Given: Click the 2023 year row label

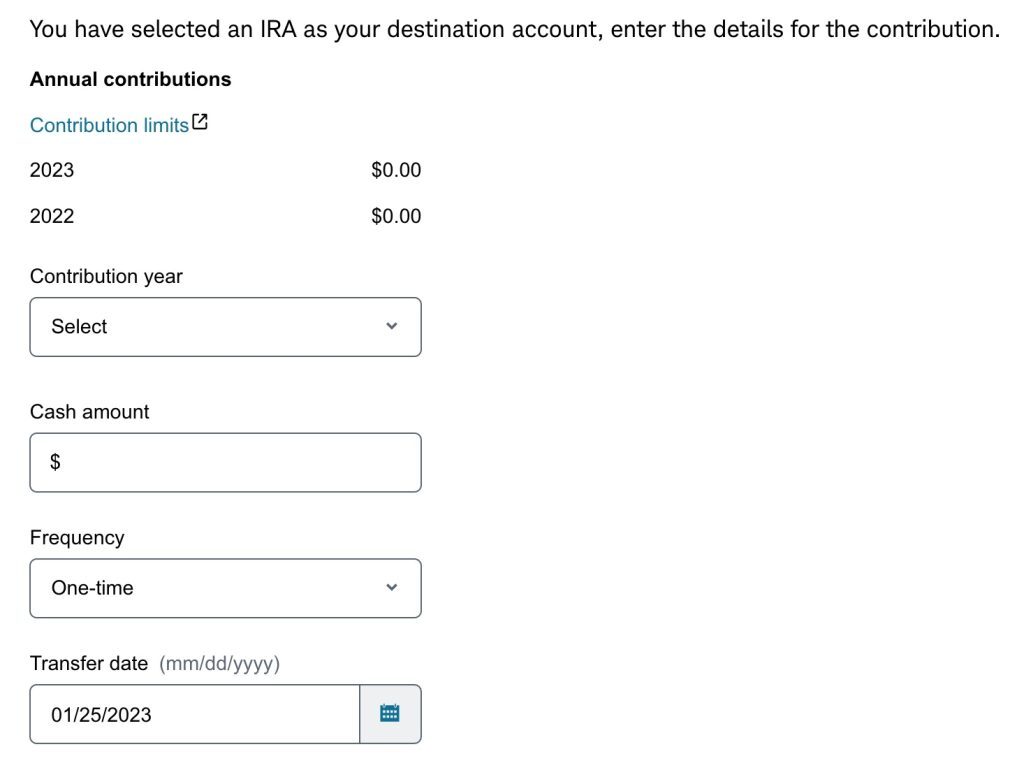Looking at the screenshot, I should tap(52, 170).
